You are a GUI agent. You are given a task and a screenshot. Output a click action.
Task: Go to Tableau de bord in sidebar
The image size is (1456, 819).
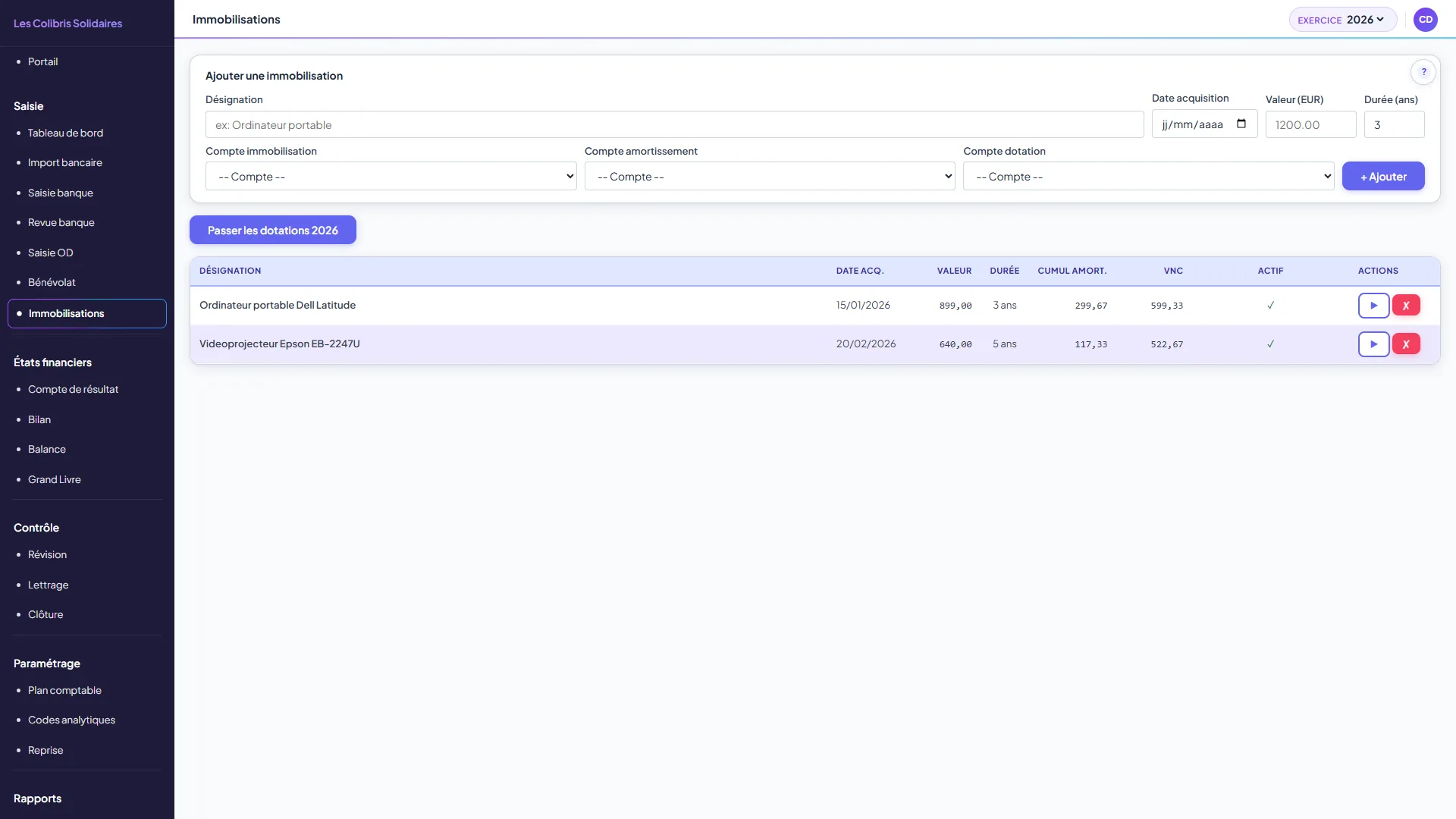coord(65,133)
